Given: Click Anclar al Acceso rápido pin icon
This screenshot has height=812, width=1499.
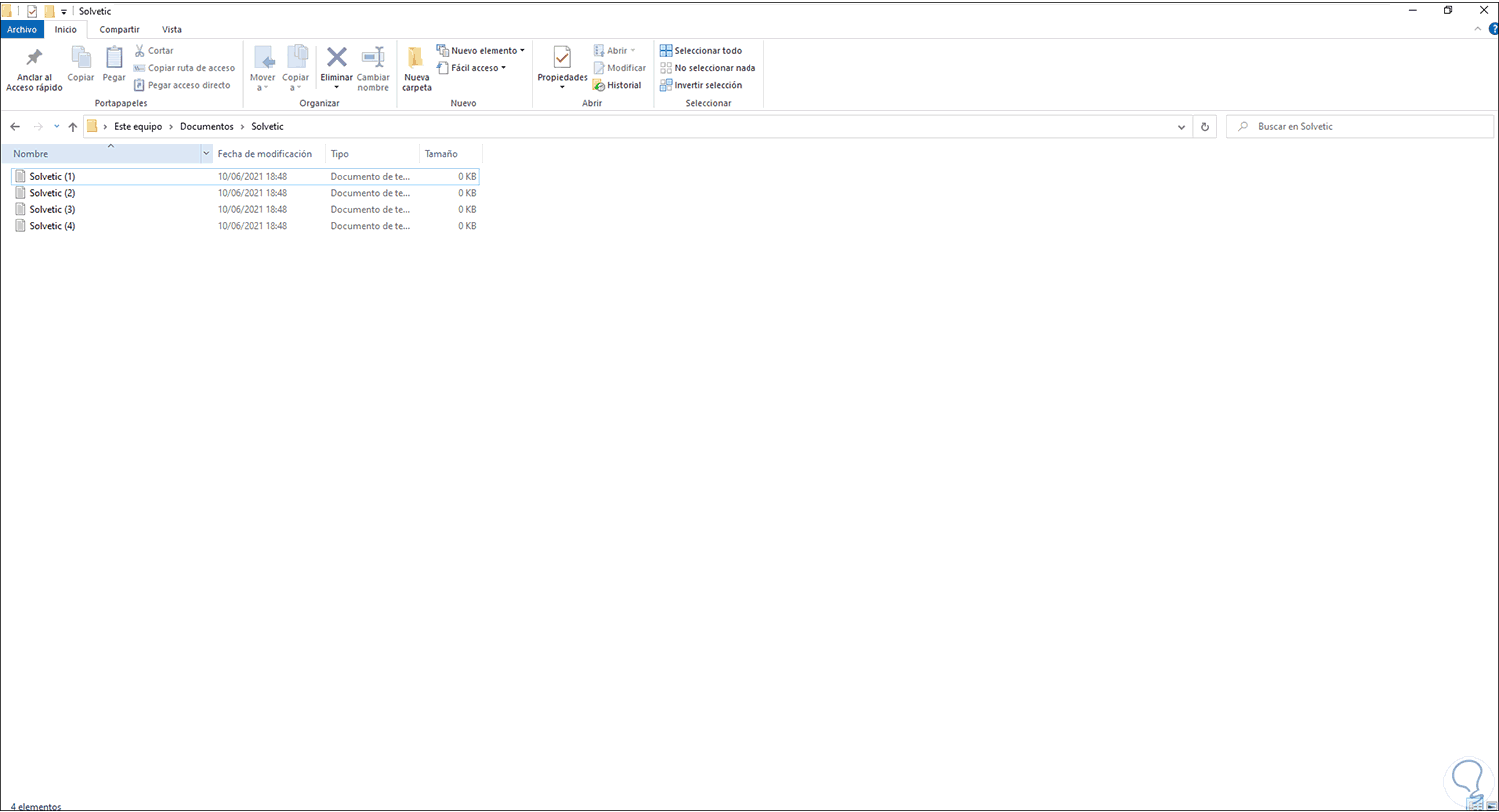Looking at the screenshot, I should [x=34, y=58].
